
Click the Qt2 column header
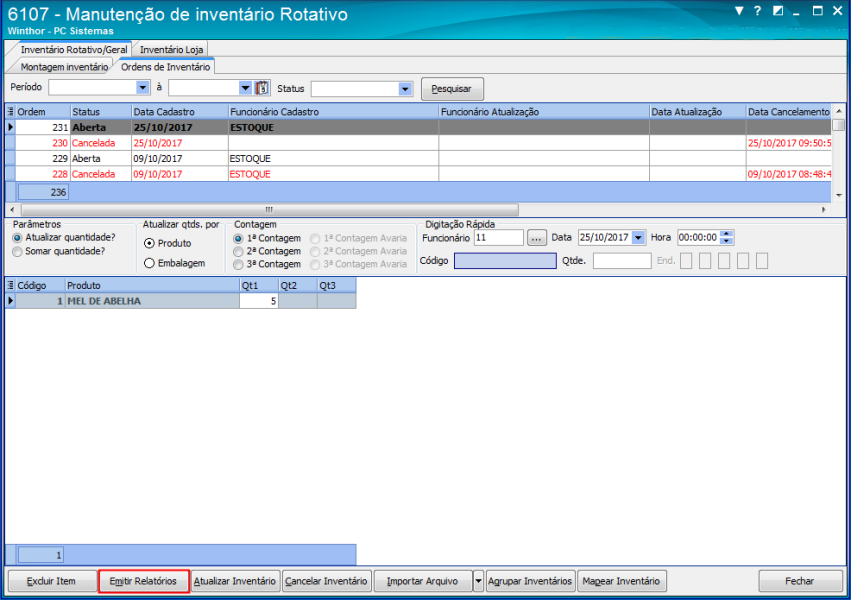point(298,285)
